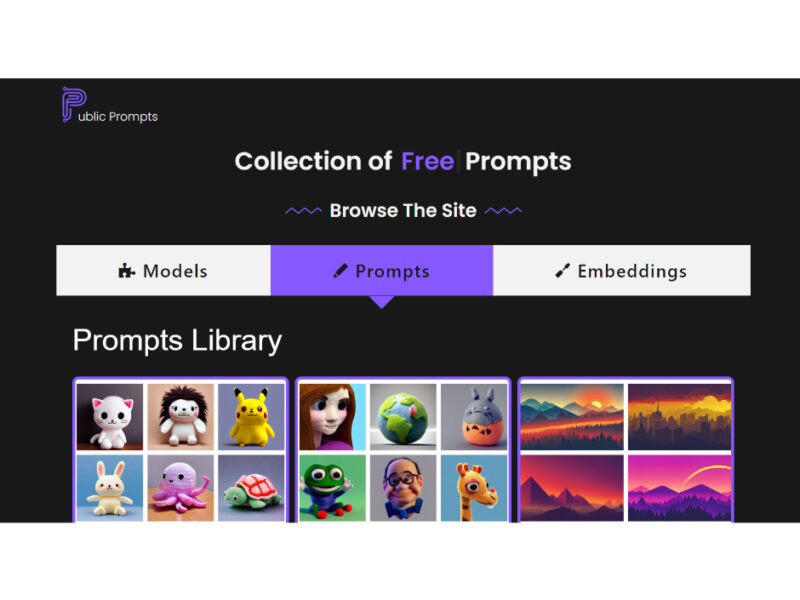Image resolution: width=800 pixels, height=600 pixels.
Task: Click the pencil icon beside Prompts
Action: click(x=340, y=270)
